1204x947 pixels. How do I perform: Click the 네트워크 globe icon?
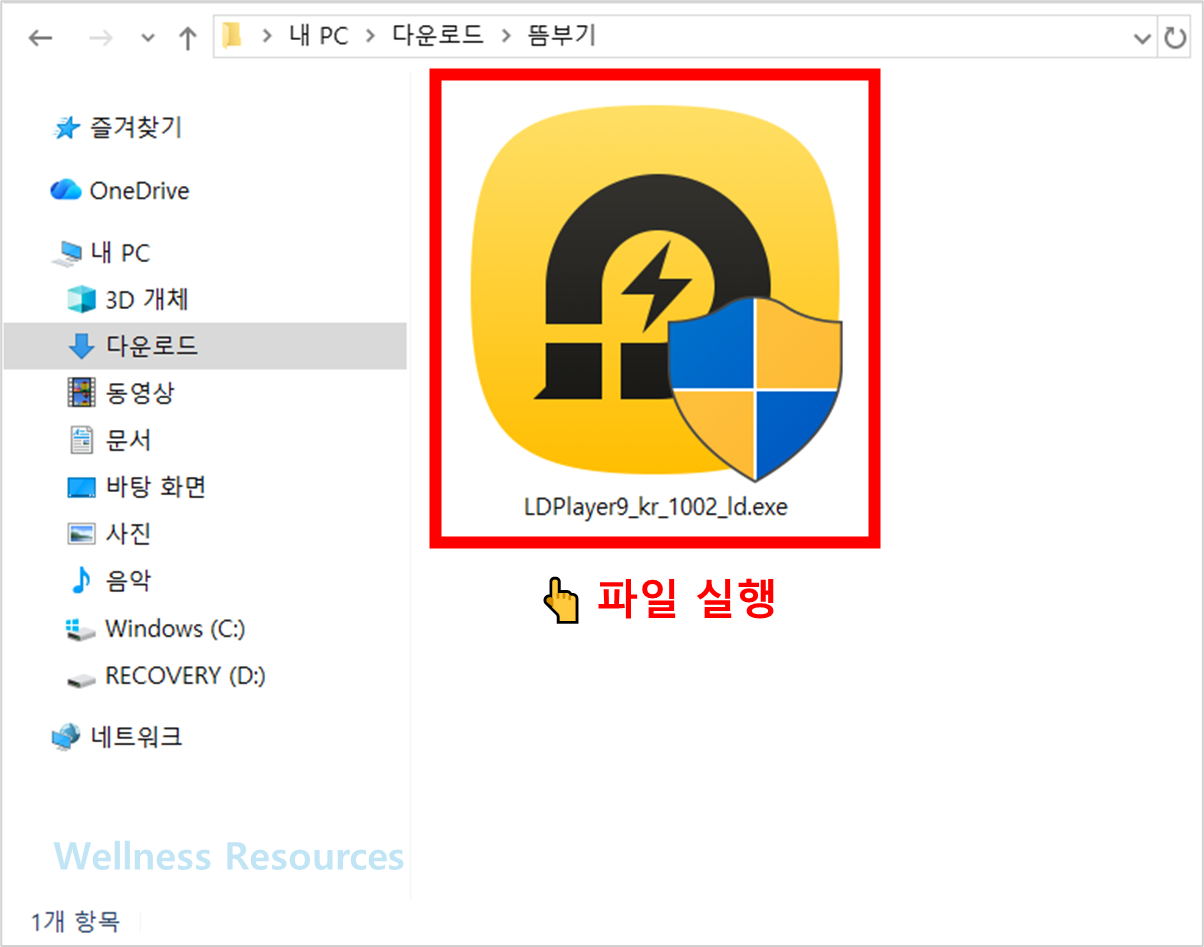66,738
